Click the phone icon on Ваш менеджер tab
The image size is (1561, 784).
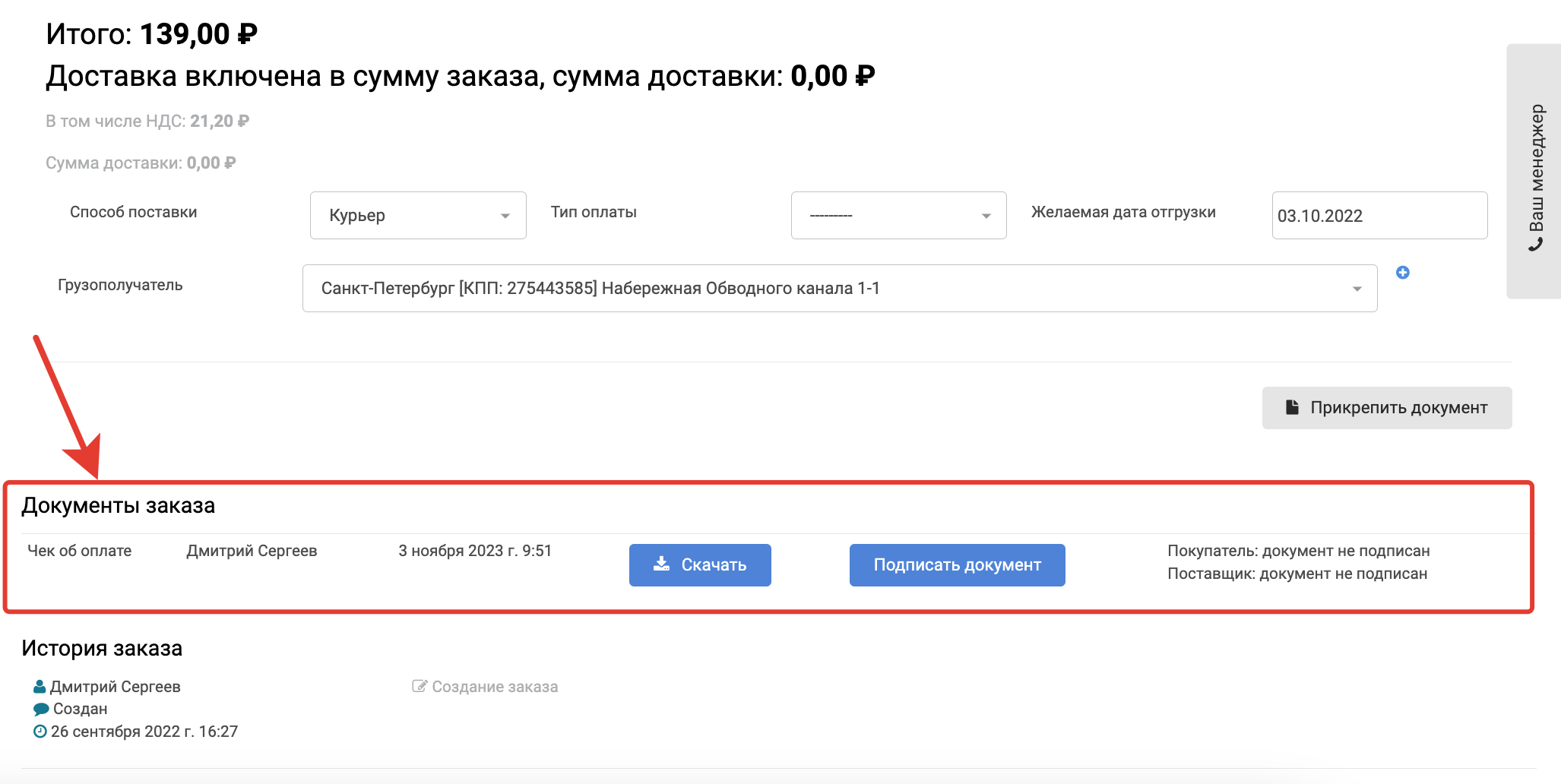click(x=1536, y=245)
